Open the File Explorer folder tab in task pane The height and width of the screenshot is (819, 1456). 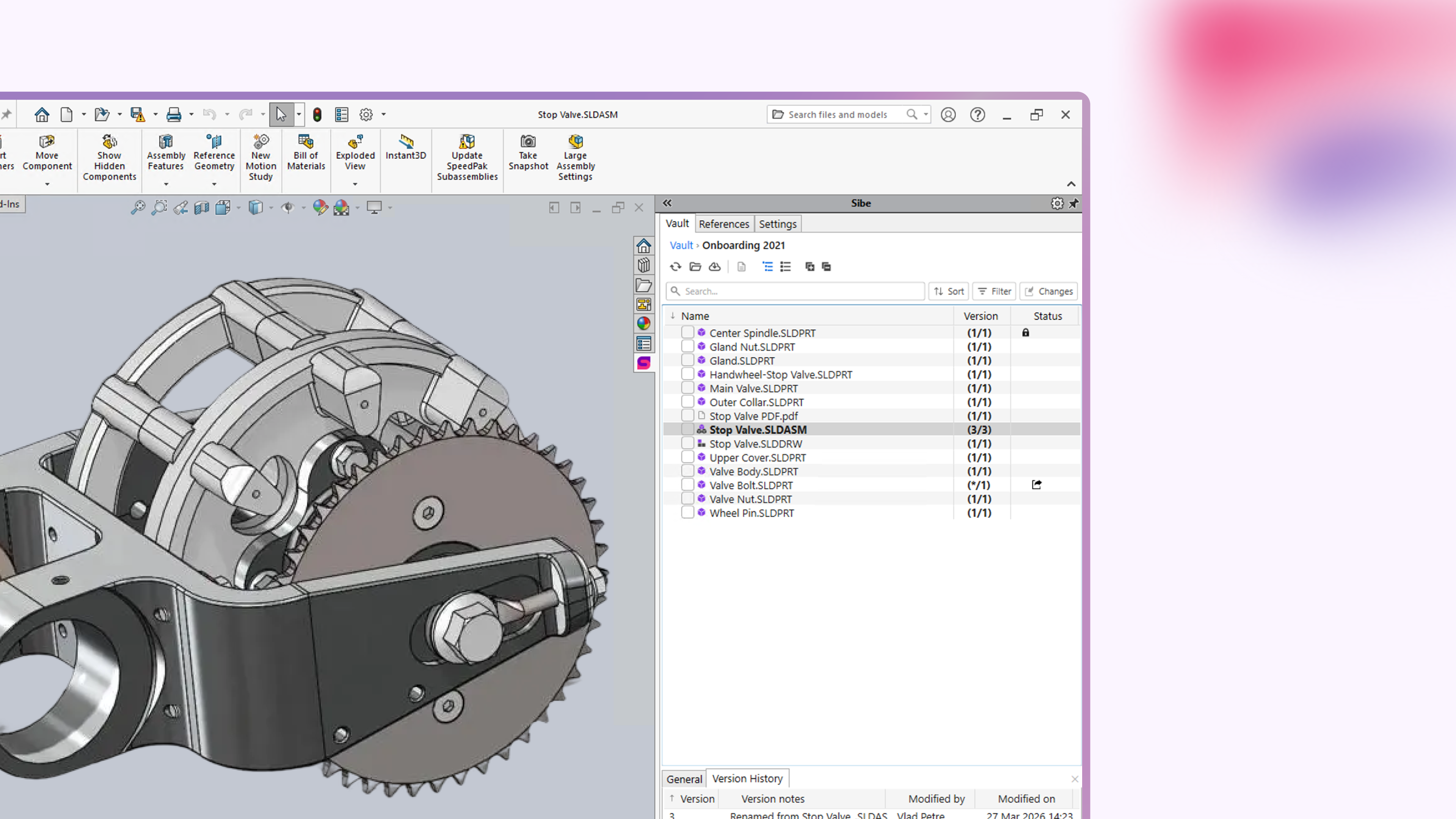[644, 285]
